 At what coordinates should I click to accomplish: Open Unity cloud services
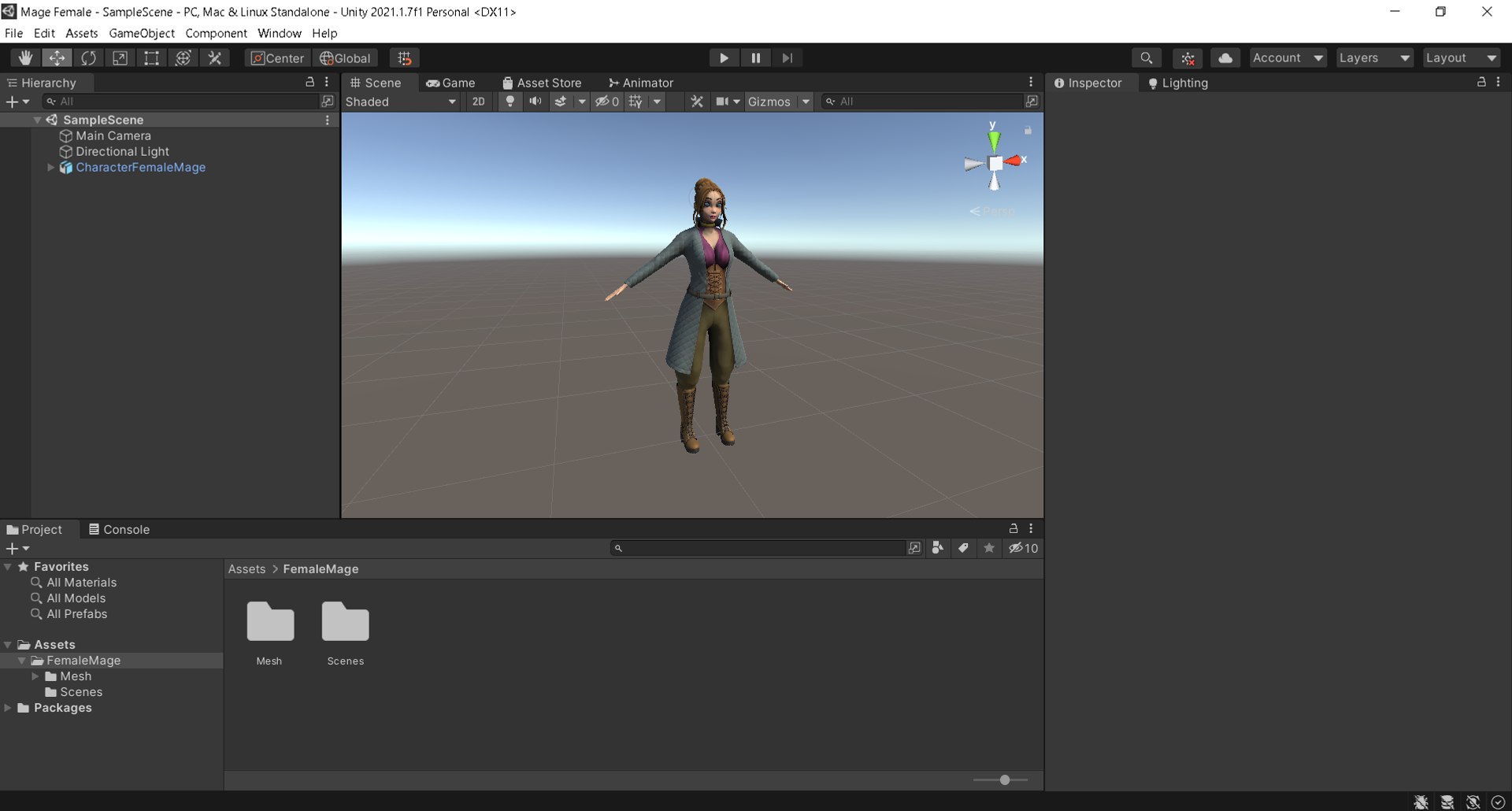tap(1225, 58)
